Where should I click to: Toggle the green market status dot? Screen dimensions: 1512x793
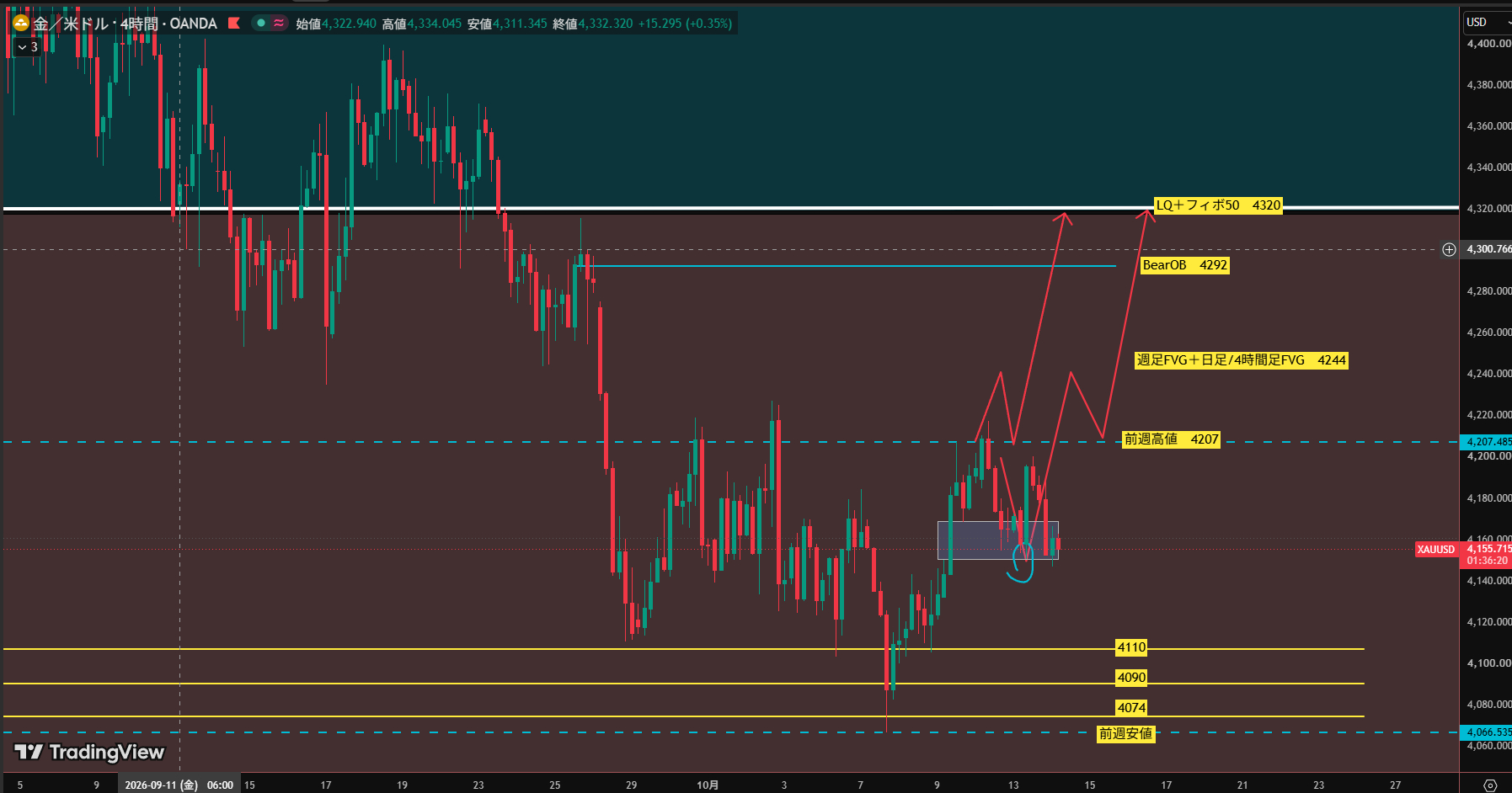click(x=261, y=24)
